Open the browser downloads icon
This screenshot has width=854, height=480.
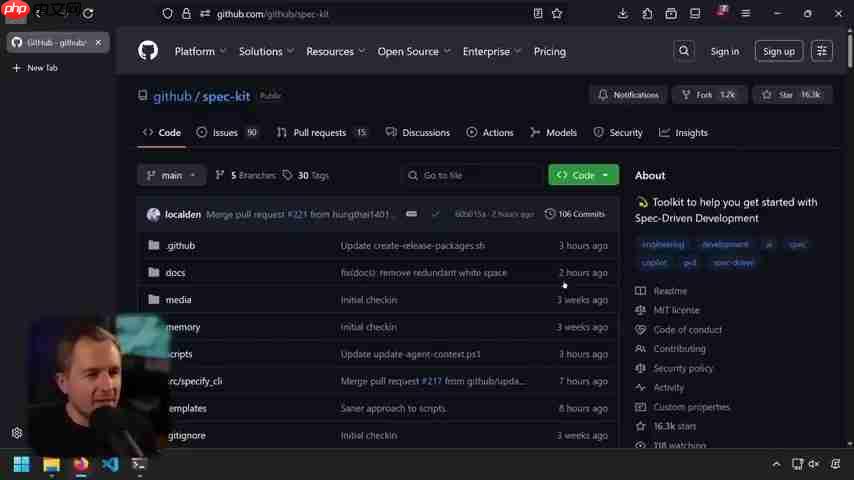point(623,14)
